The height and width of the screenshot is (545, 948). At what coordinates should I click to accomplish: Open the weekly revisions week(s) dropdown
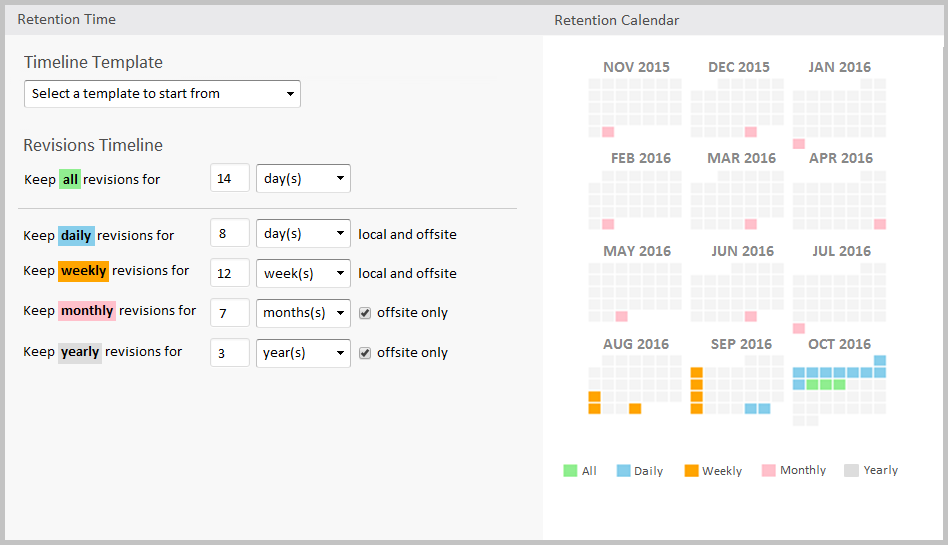pos(303,273)
